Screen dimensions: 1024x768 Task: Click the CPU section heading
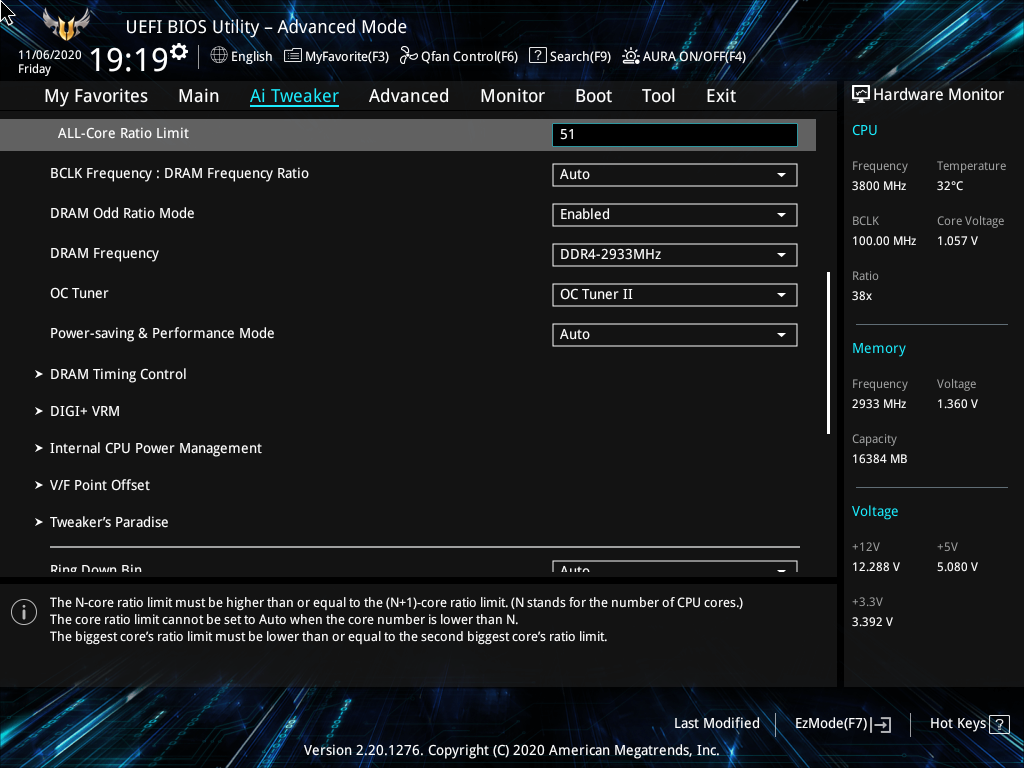coord(865,131)
